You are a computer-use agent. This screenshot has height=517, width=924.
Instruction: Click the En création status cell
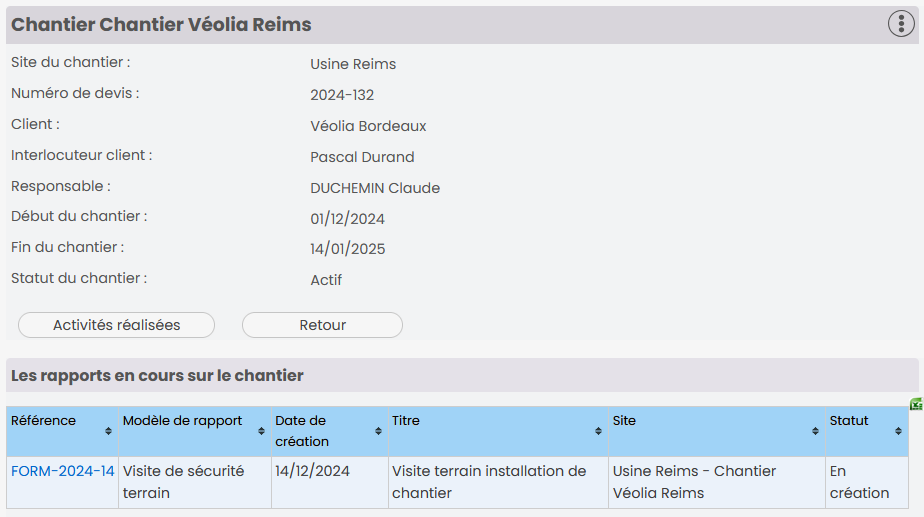(866, 482)
